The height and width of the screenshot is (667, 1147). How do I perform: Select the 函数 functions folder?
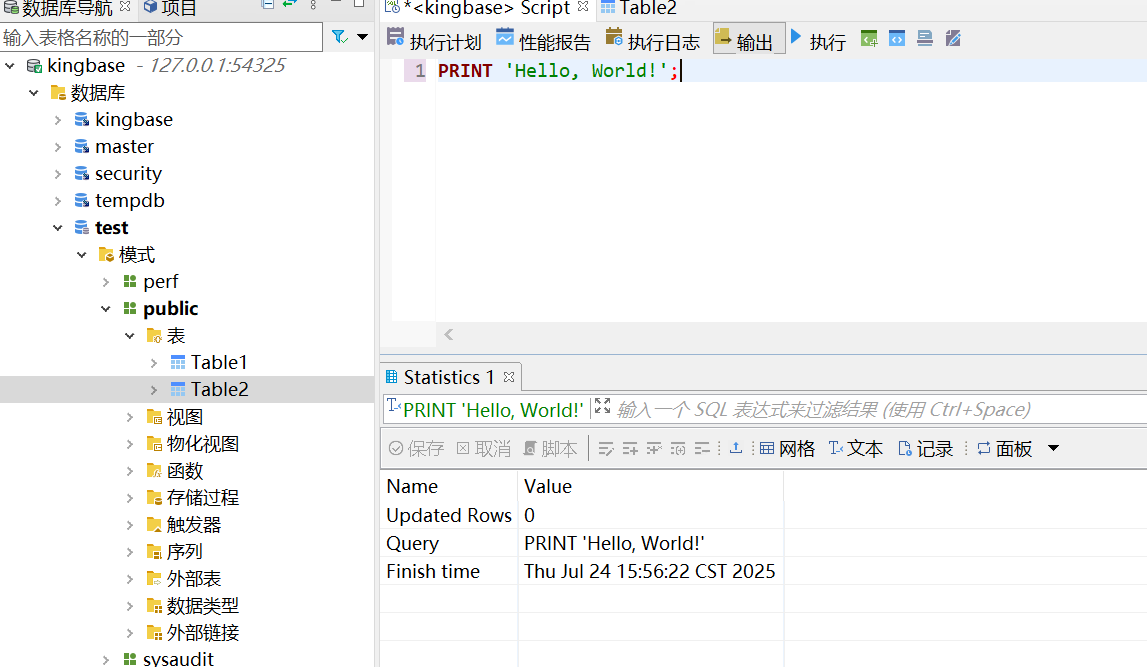(x=184, y=471)
